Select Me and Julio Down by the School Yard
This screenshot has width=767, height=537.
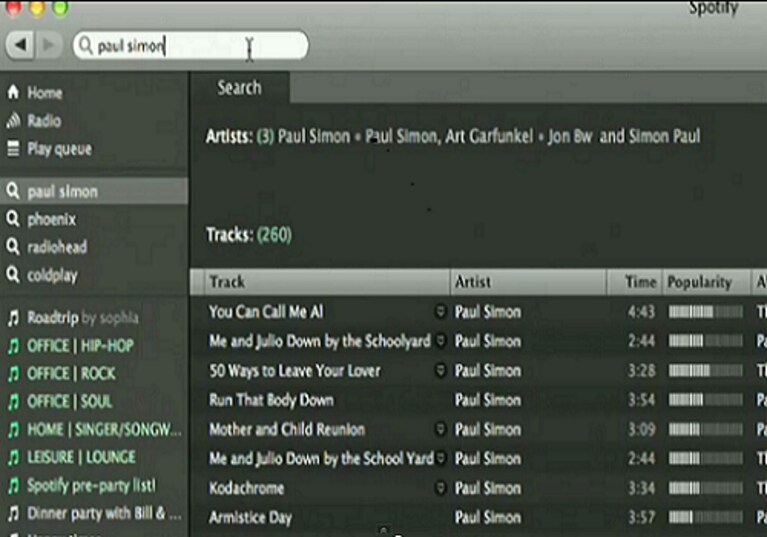(x=321, y=458)
